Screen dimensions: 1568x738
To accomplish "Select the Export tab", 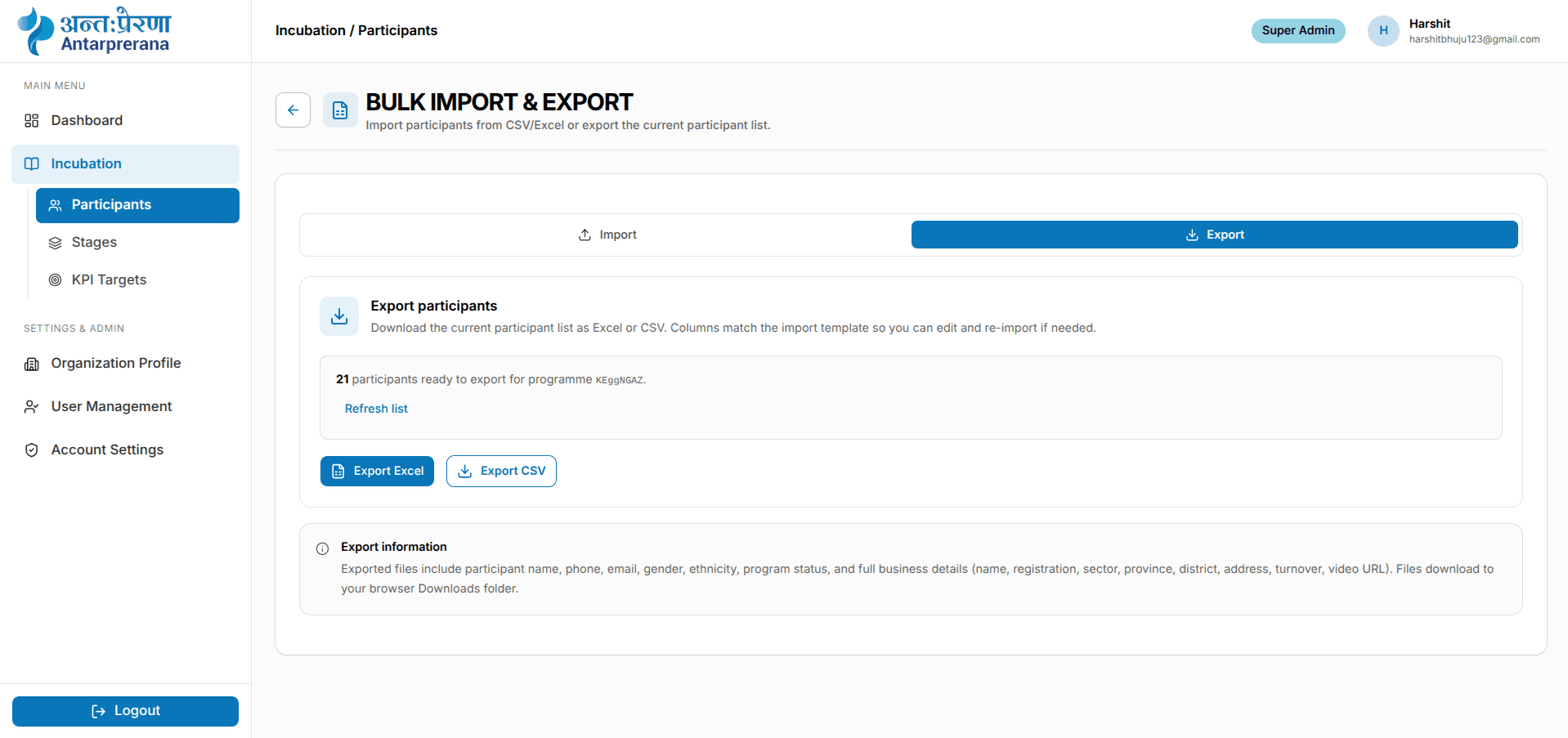I will 1215,235.
